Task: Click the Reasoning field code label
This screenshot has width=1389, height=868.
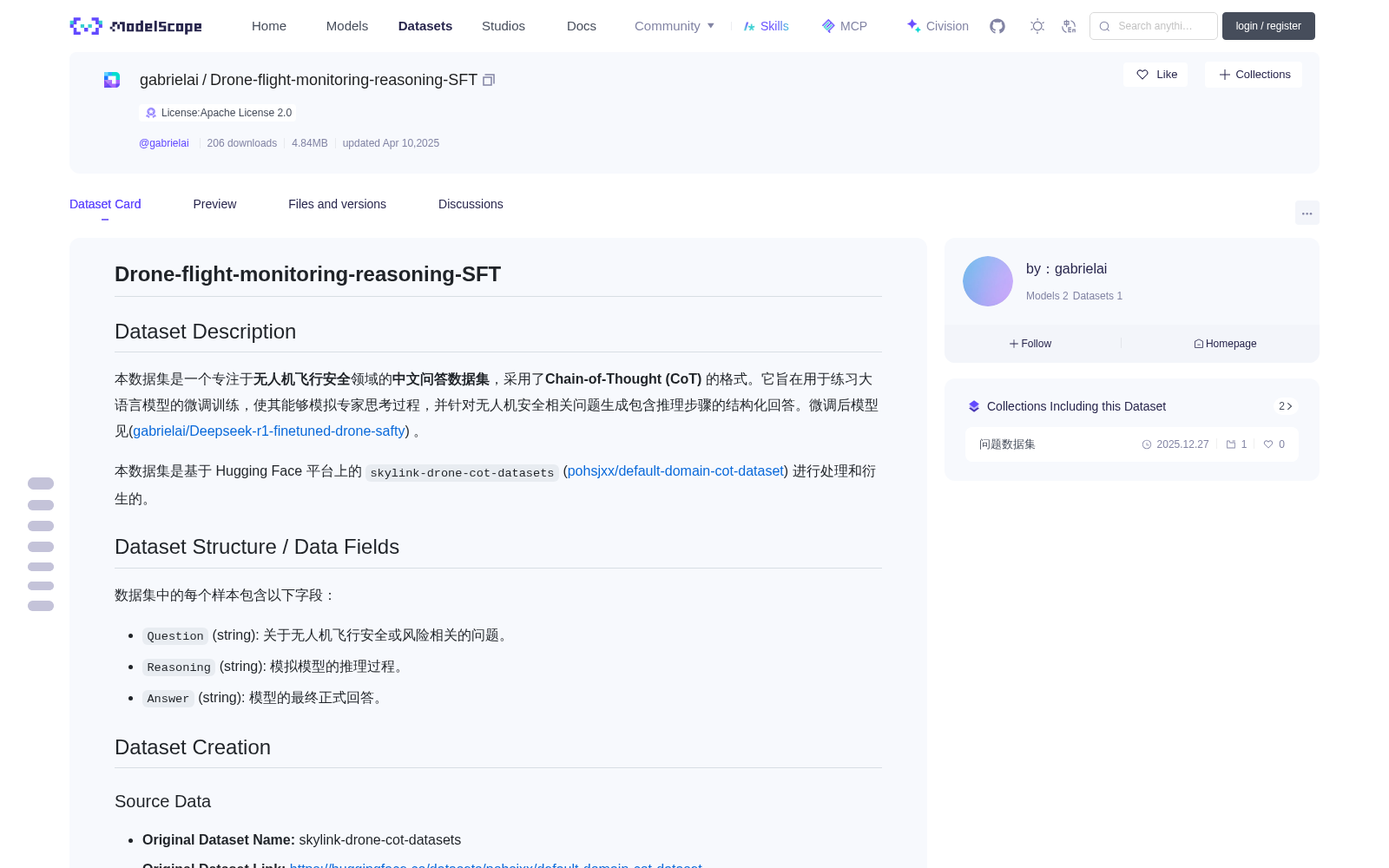Action: point(179,667)
